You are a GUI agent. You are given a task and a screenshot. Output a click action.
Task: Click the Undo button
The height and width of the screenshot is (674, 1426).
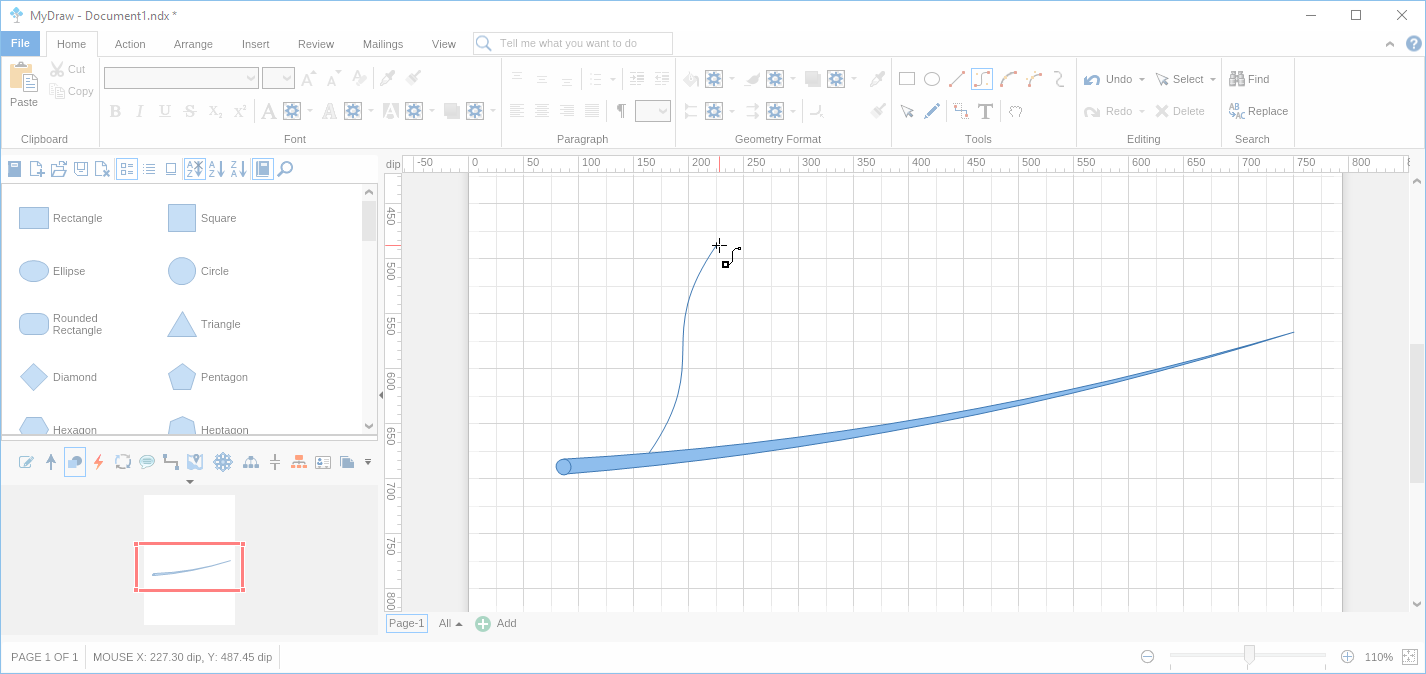click(1108, 79)
